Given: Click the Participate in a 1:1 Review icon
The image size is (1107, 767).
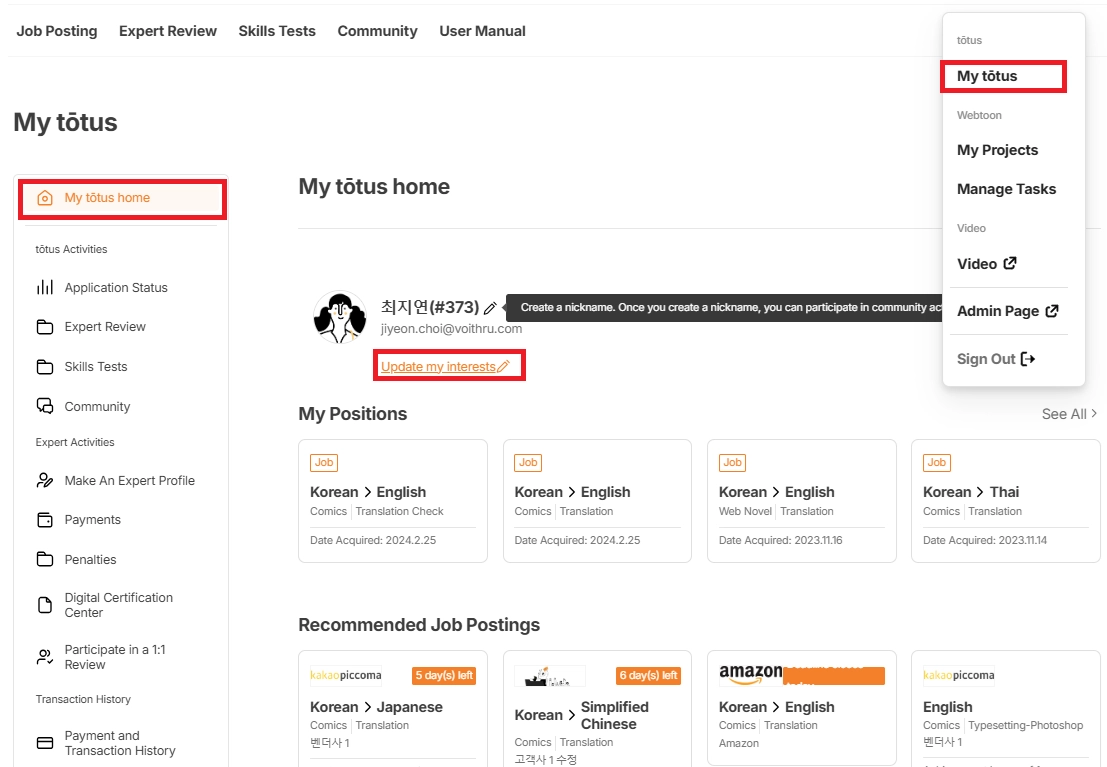Looking at the screenshot, I should pyautogui.click(x=44, y=657).
